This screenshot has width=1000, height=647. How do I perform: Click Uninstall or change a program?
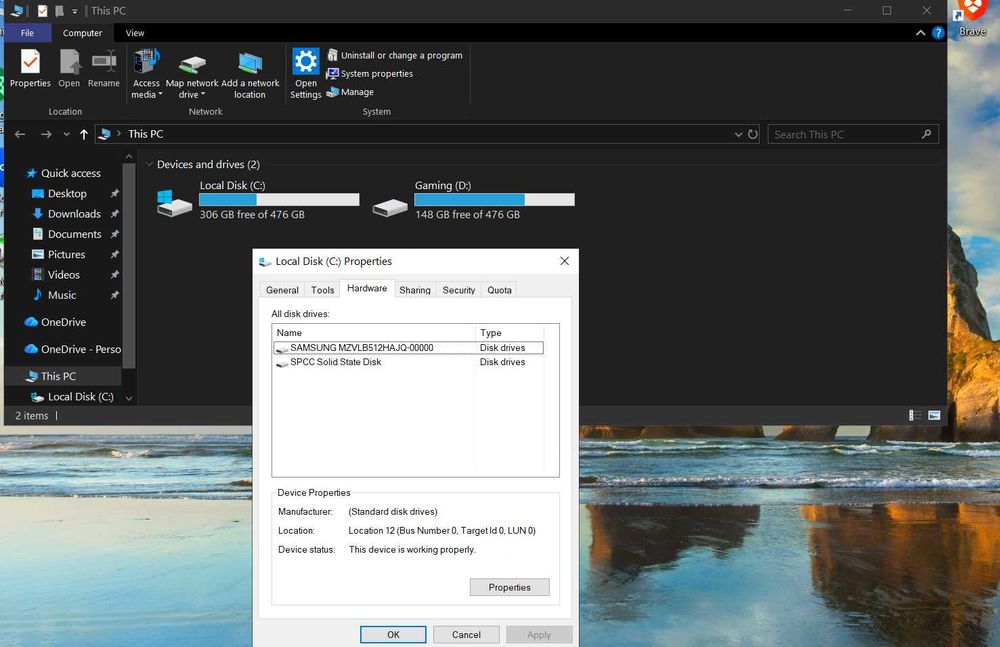pyautogui.click(x=400, y=55)
